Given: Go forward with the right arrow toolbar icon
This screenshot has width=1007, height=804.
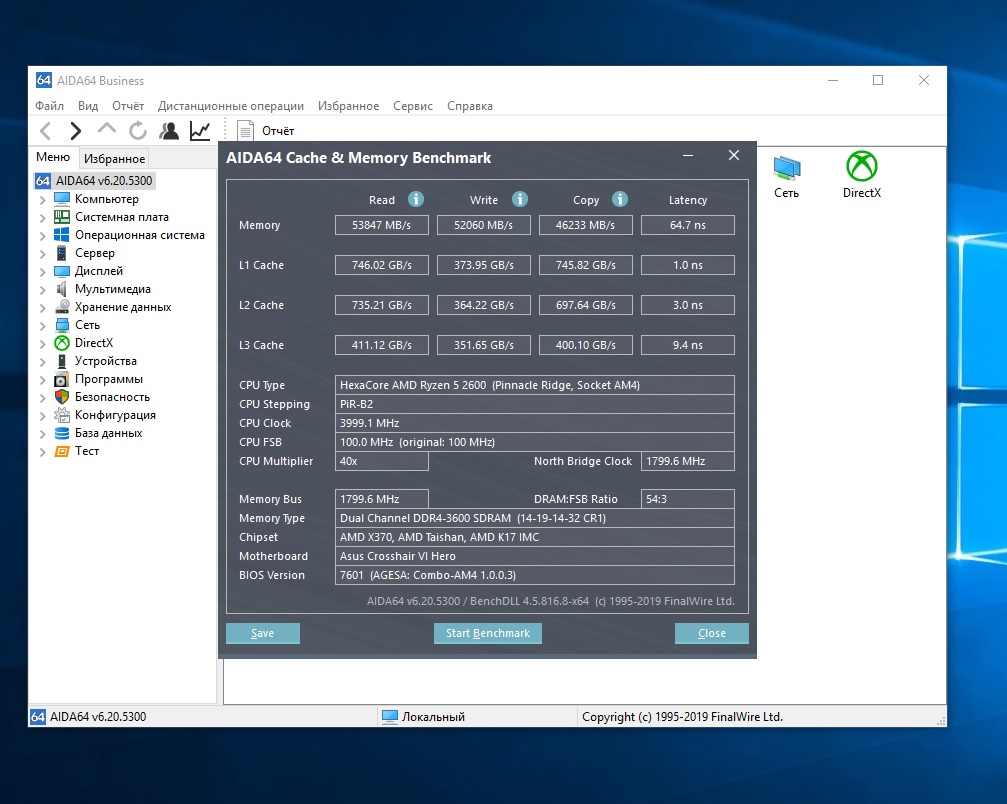Looking at the screenshot, I should tap(76, 131).
